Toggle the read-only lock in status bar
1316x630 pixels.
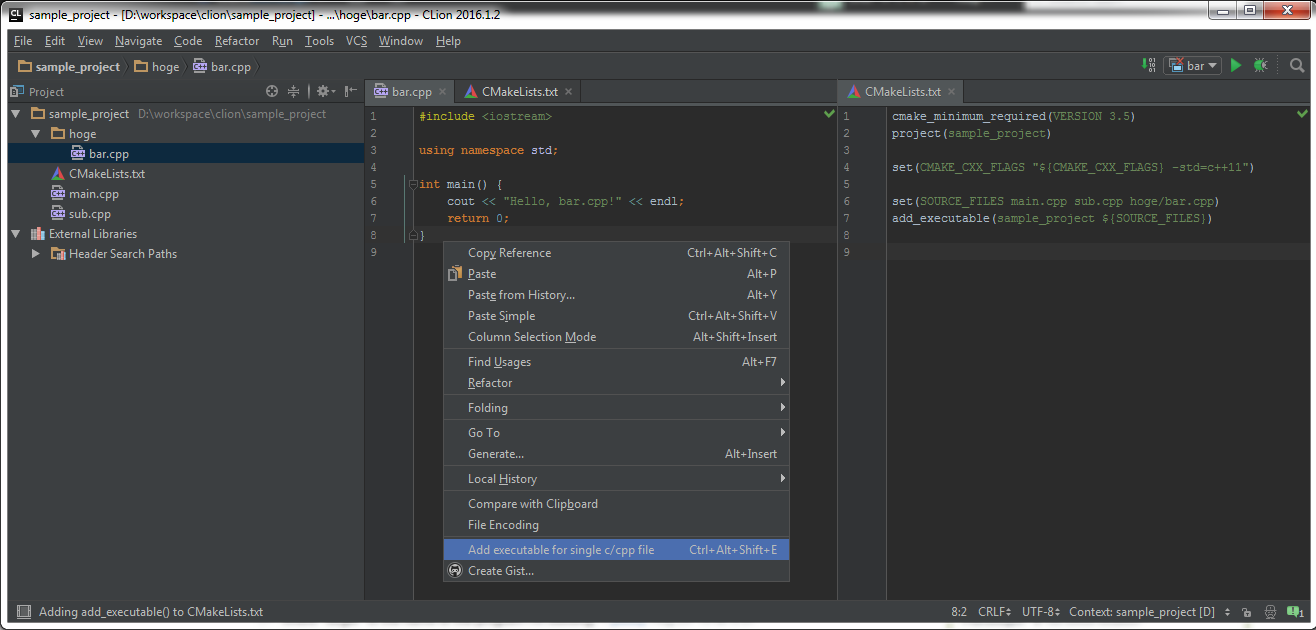tap(1246, 612)
